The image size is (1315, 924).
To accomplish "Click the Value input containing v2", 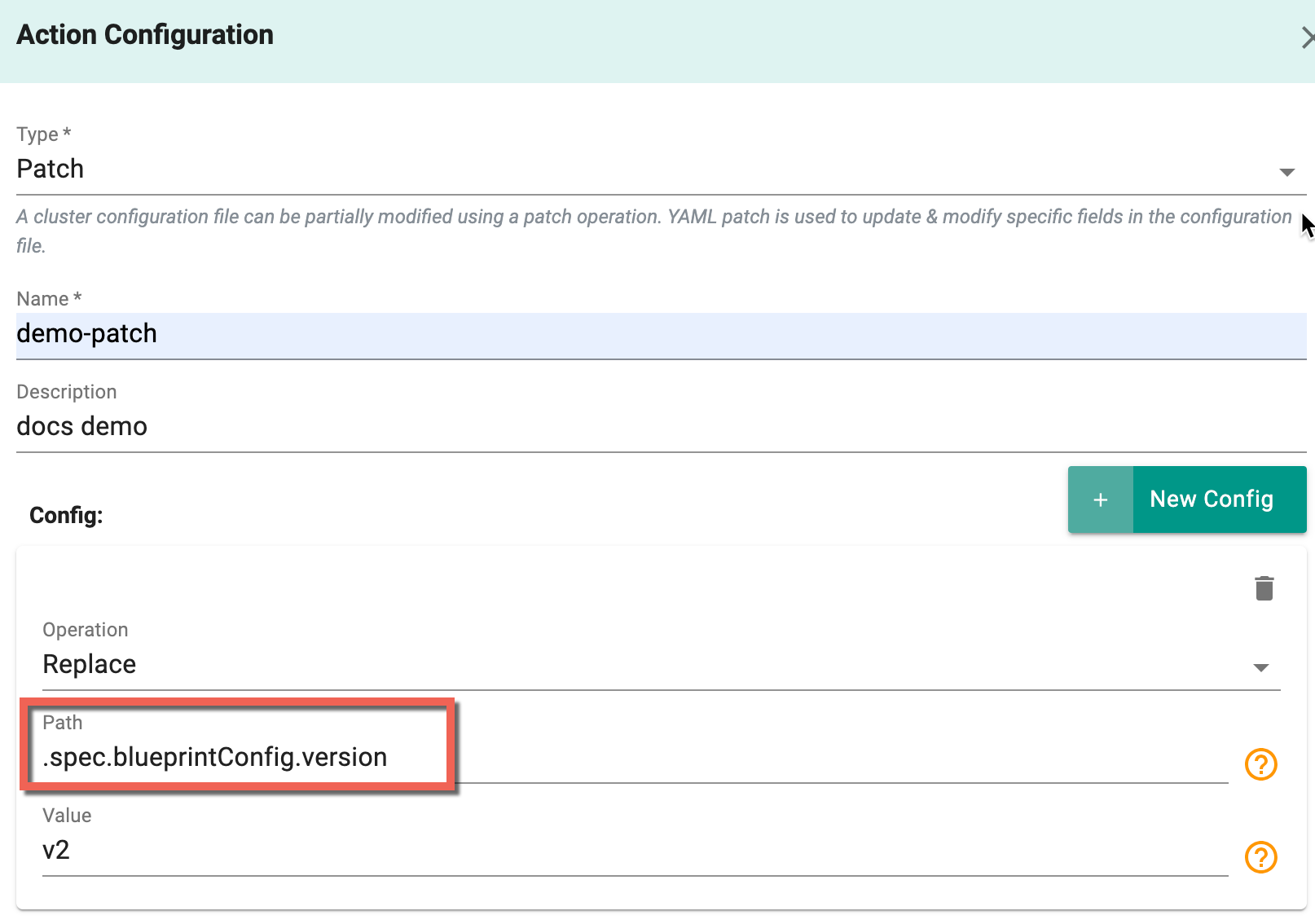I will [x=635, y=851].
